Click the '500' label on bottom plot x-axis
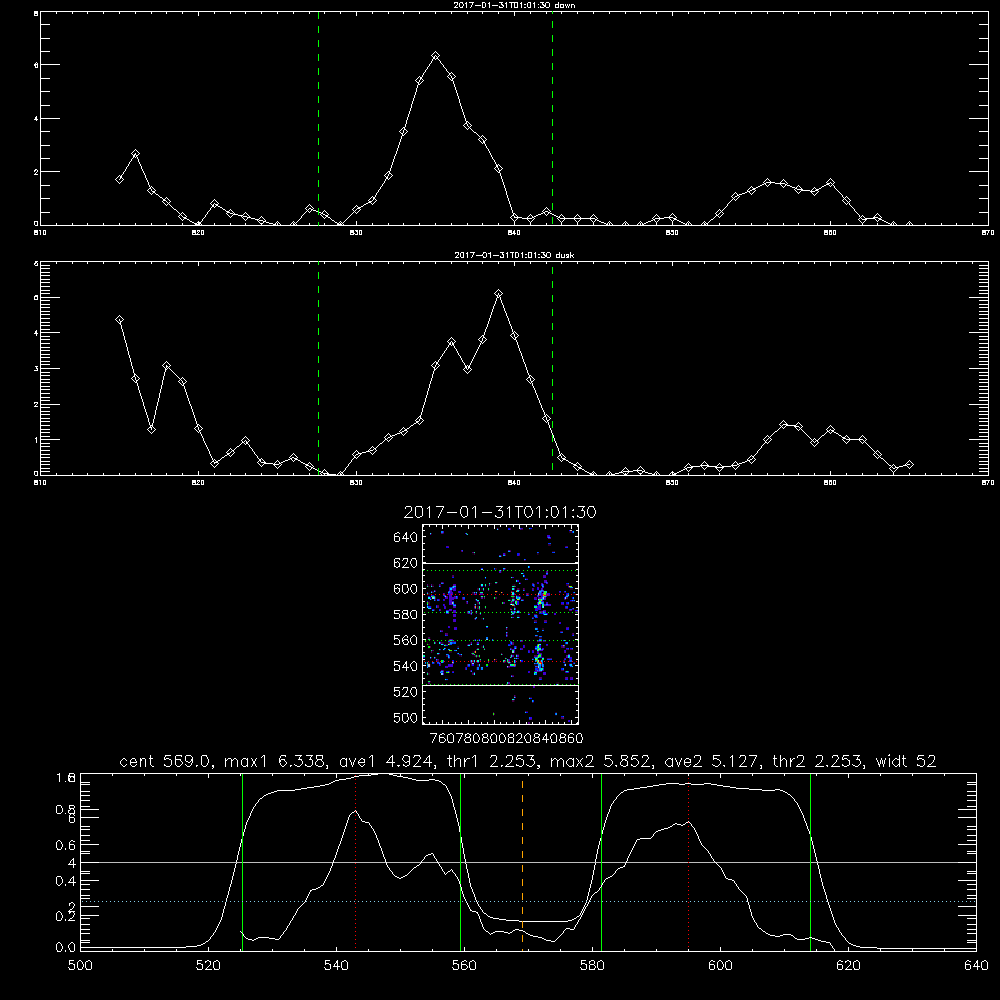 click(x=80, y=966)
